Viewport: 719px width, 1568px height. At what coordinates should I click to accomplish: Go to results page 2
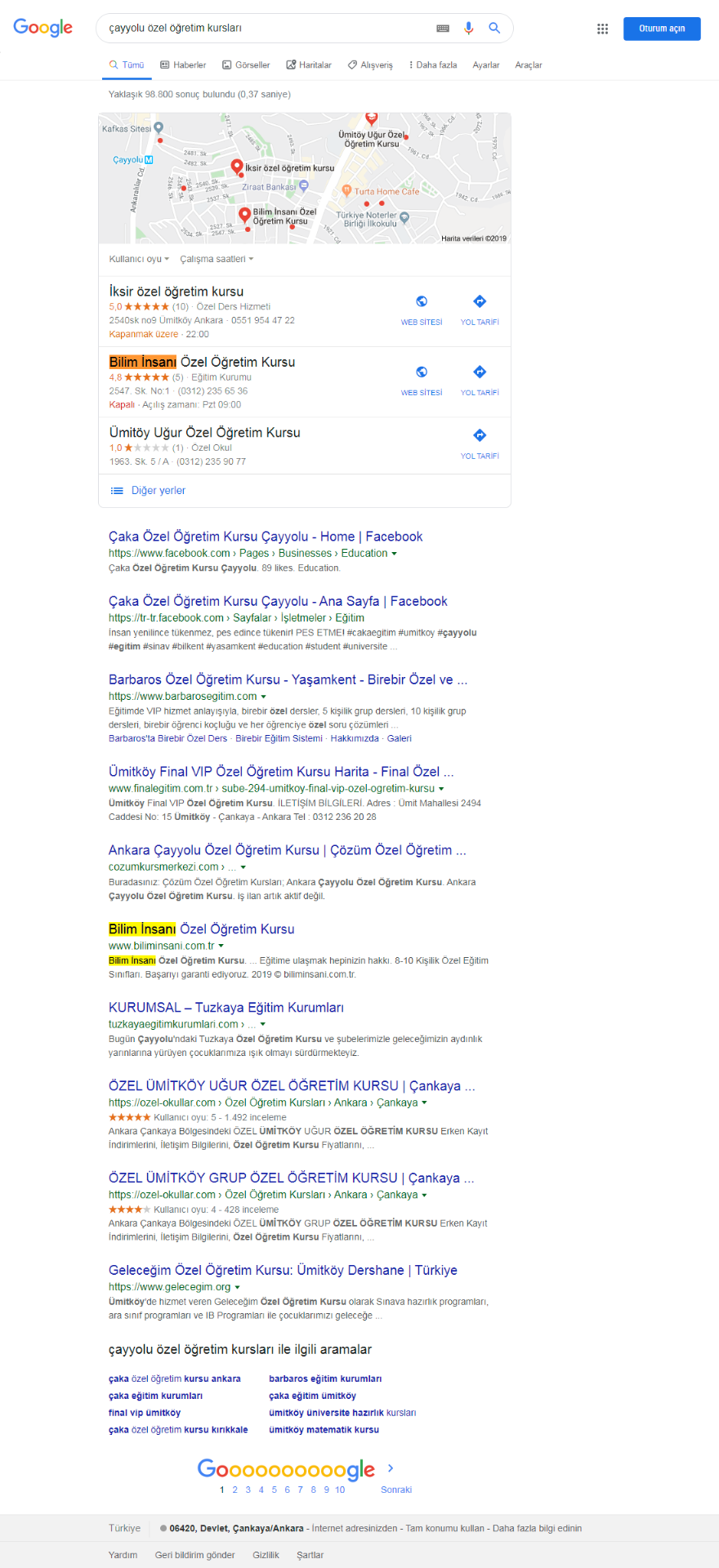pos(235,1490)
